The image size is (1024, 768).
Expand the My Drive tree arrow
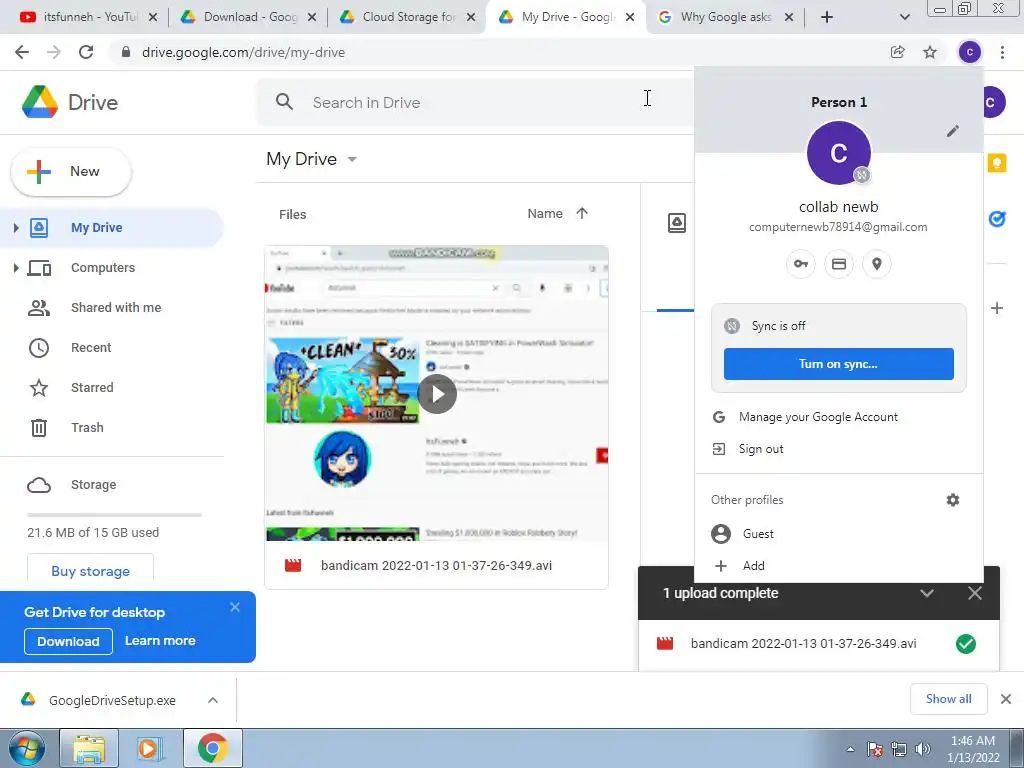click(16, 227)
